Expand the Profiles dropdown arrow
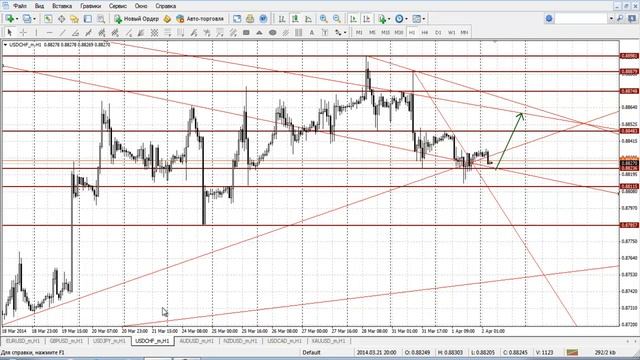This screenshot has height=360, width=640. (34, 19)
